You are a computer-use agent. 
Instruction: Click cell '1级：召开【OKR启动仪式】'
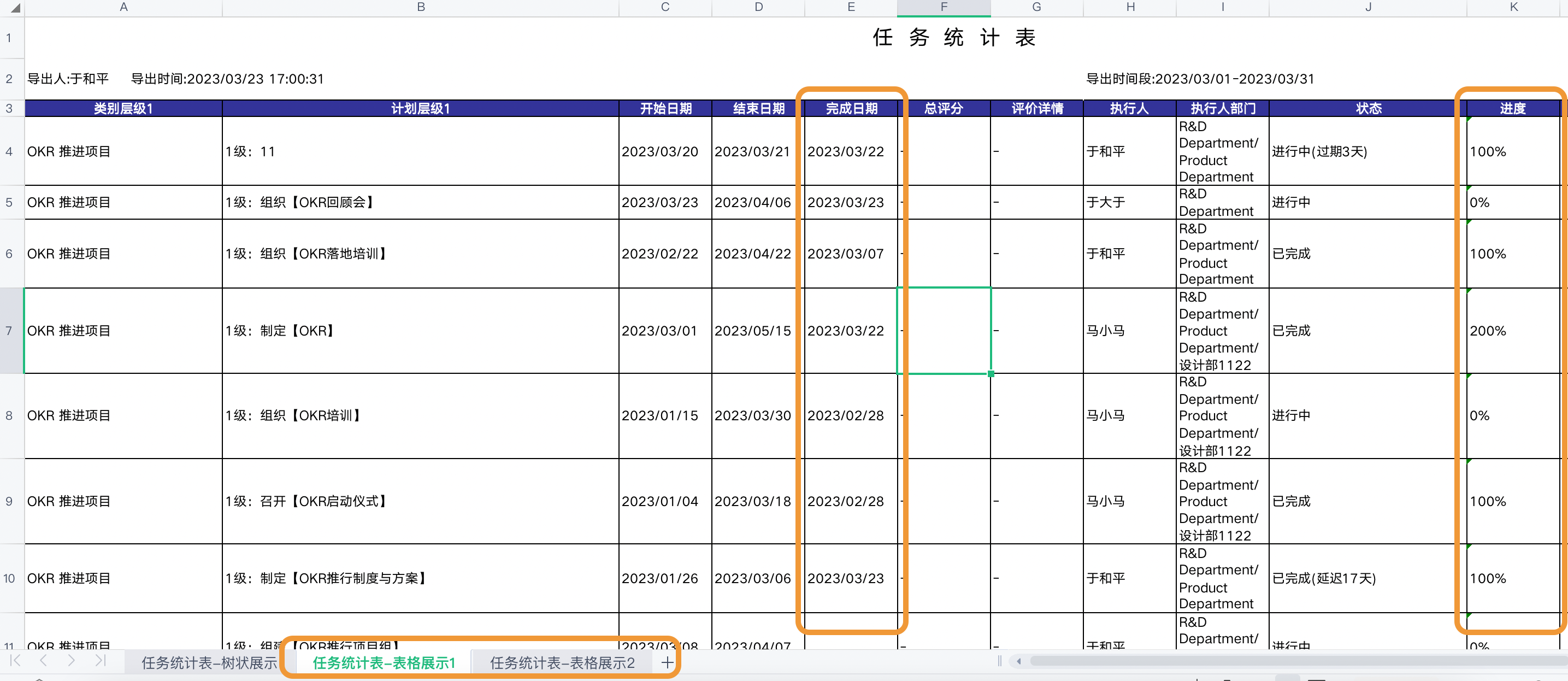(x=421, y=501)
